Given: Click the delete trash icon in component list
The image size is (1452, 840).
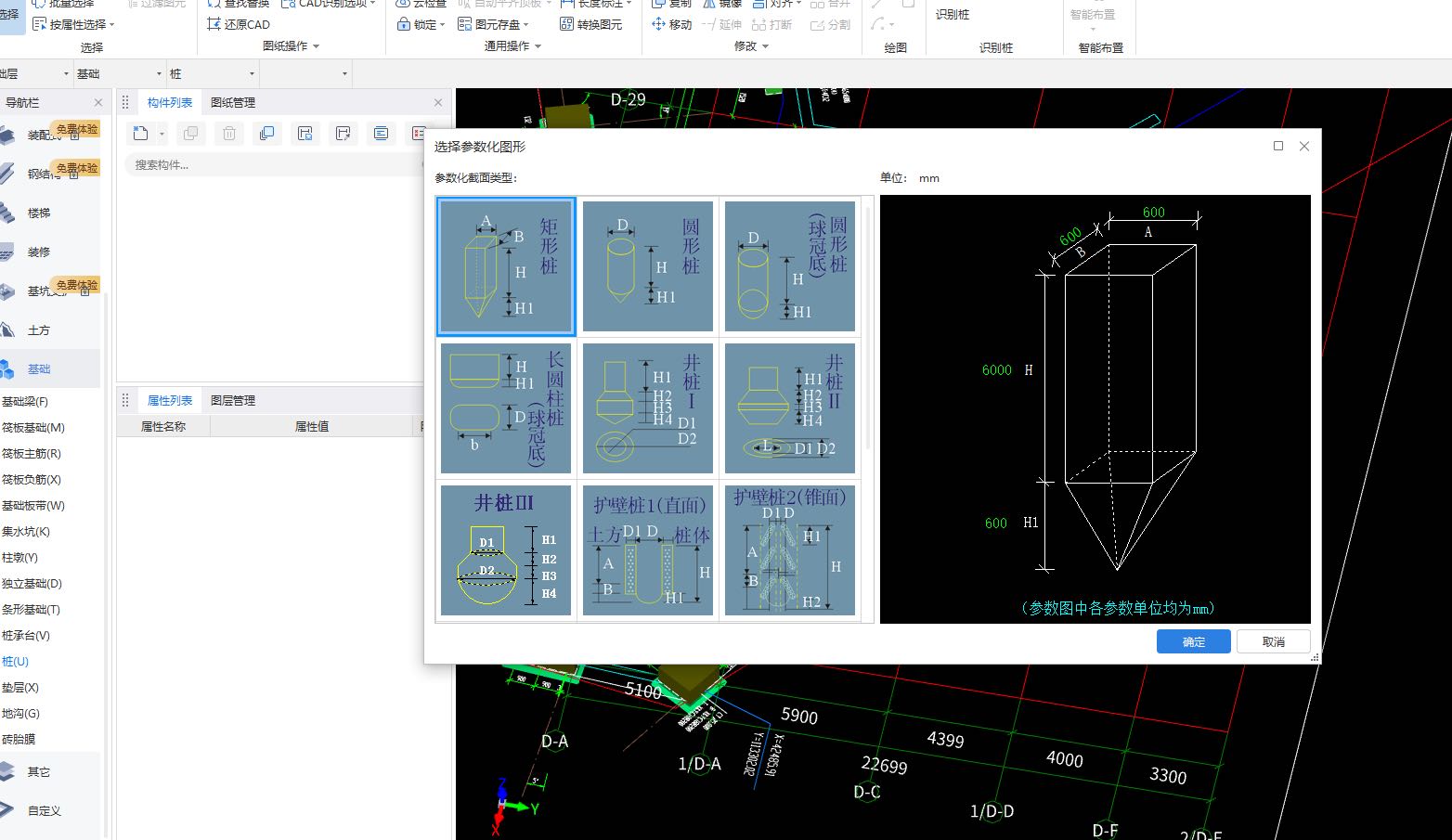Looking at the screenshot, I should [x=229, y=134].
